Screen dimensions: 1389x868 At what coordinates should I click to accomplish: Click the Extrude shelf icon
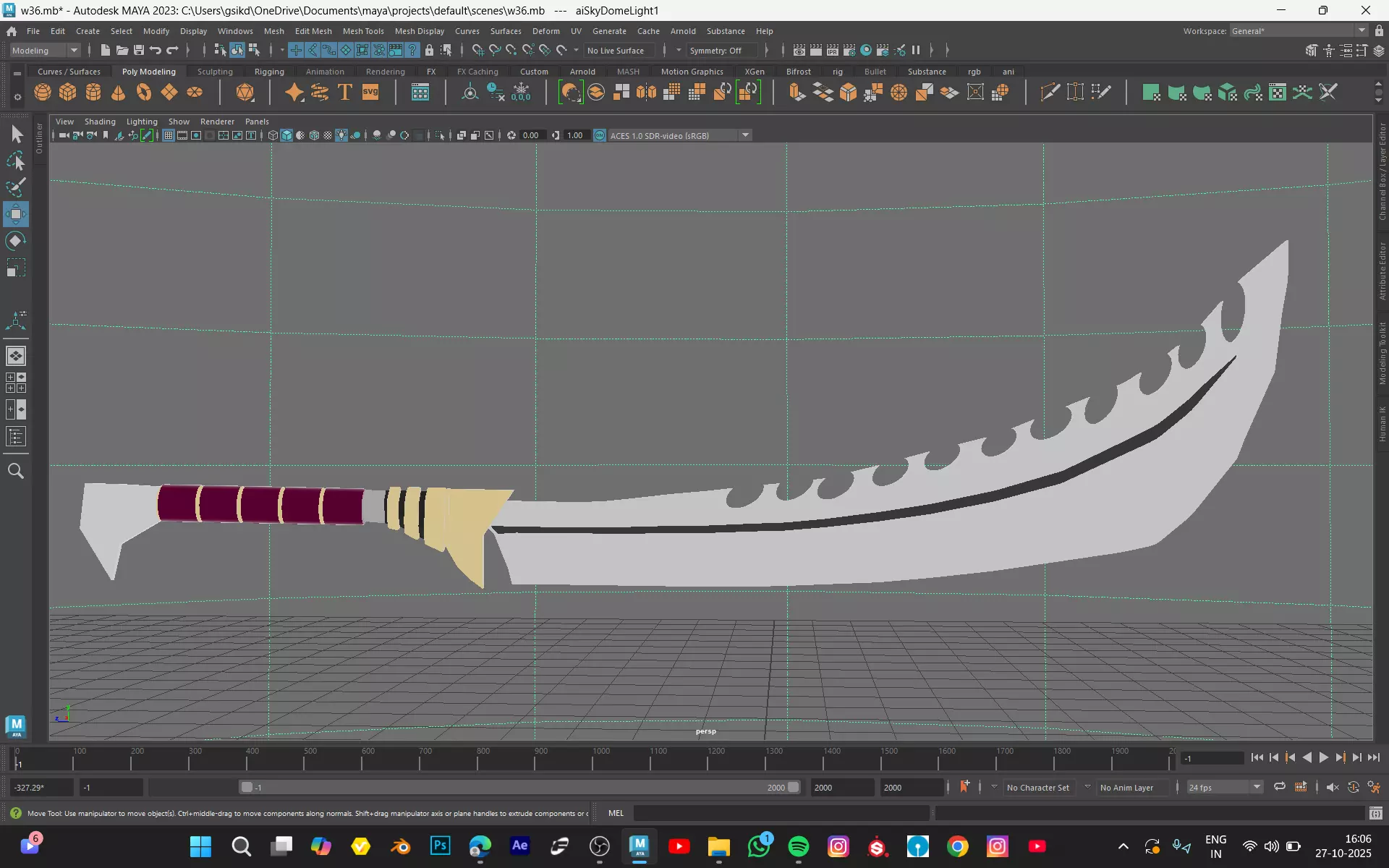coord(797,93)
